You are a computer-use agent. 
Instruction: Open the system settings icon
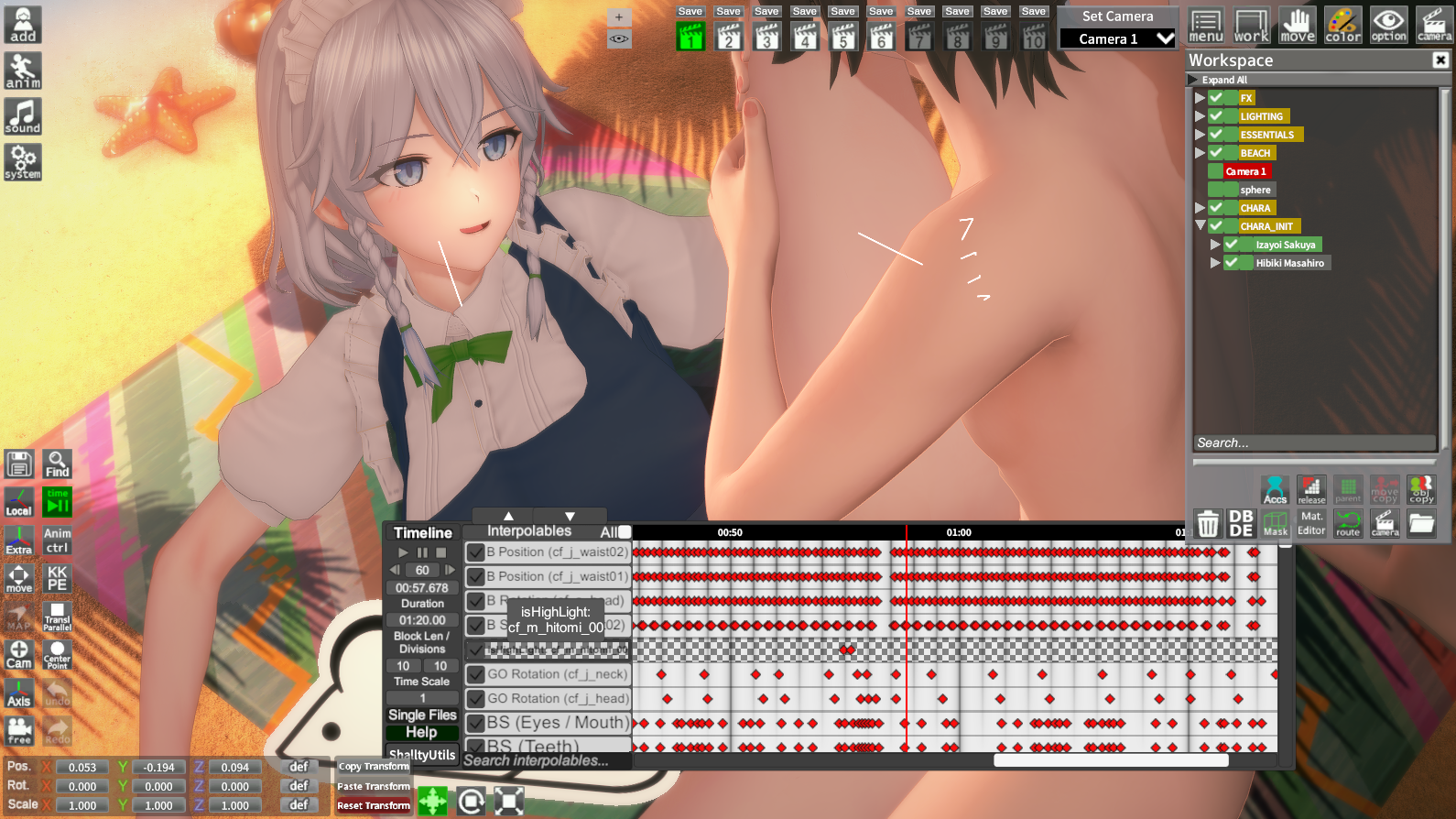pyautogui.click(x=23, y=162)
